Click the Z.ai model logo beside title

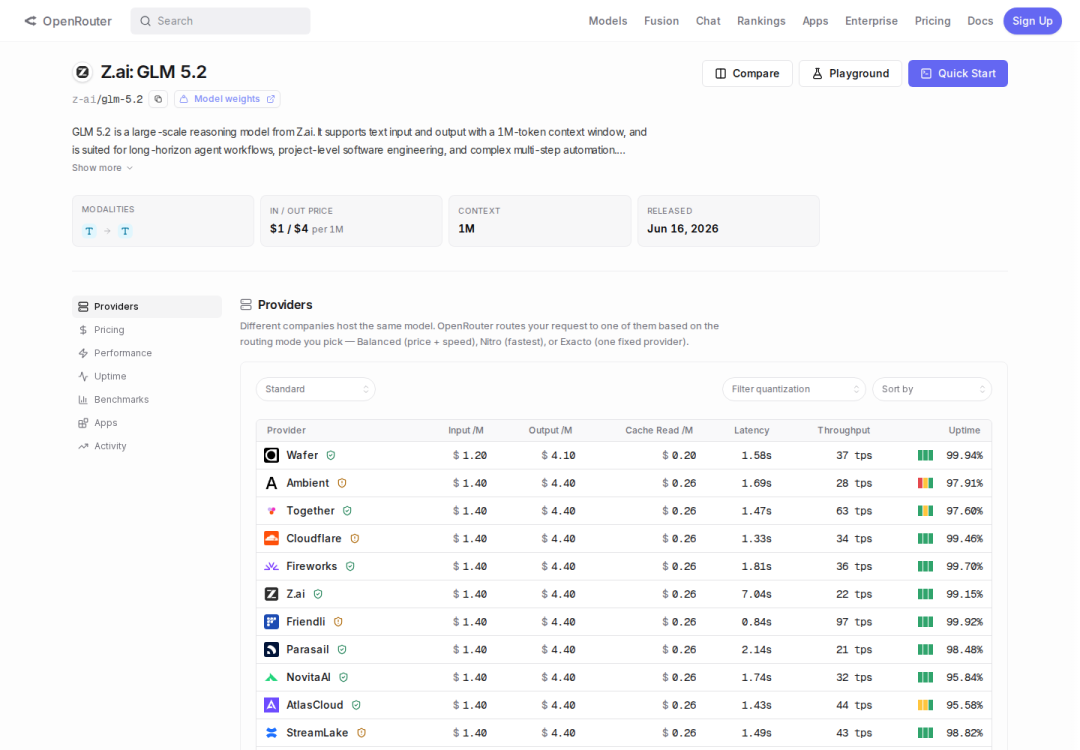coord(83,72)
